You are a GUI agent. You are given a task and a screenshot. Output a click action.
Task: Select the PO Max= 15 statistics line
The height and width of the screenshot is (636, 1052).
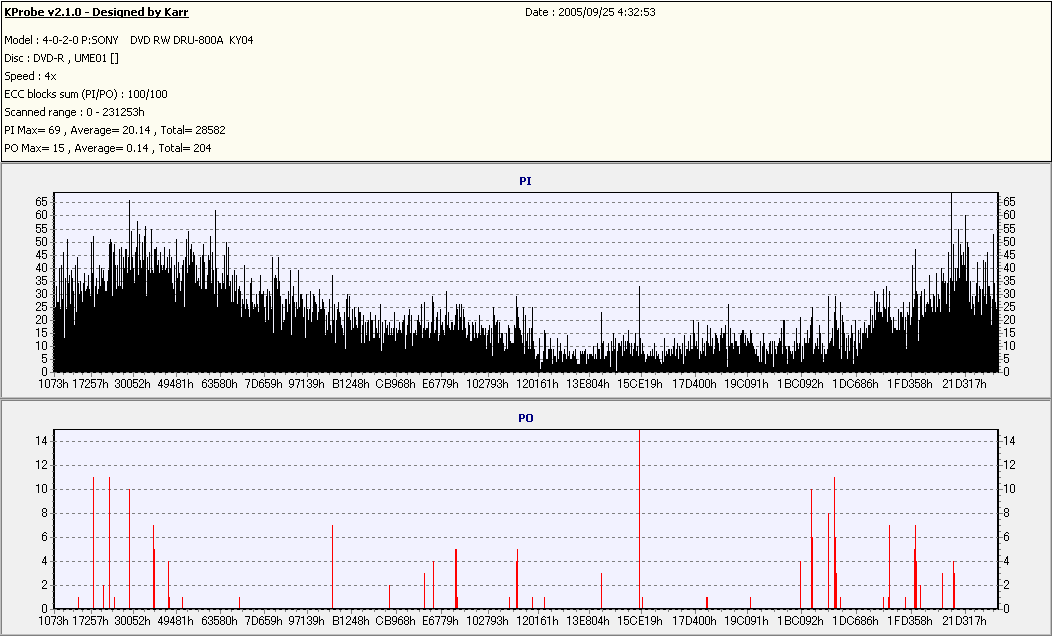click(108, 148)
